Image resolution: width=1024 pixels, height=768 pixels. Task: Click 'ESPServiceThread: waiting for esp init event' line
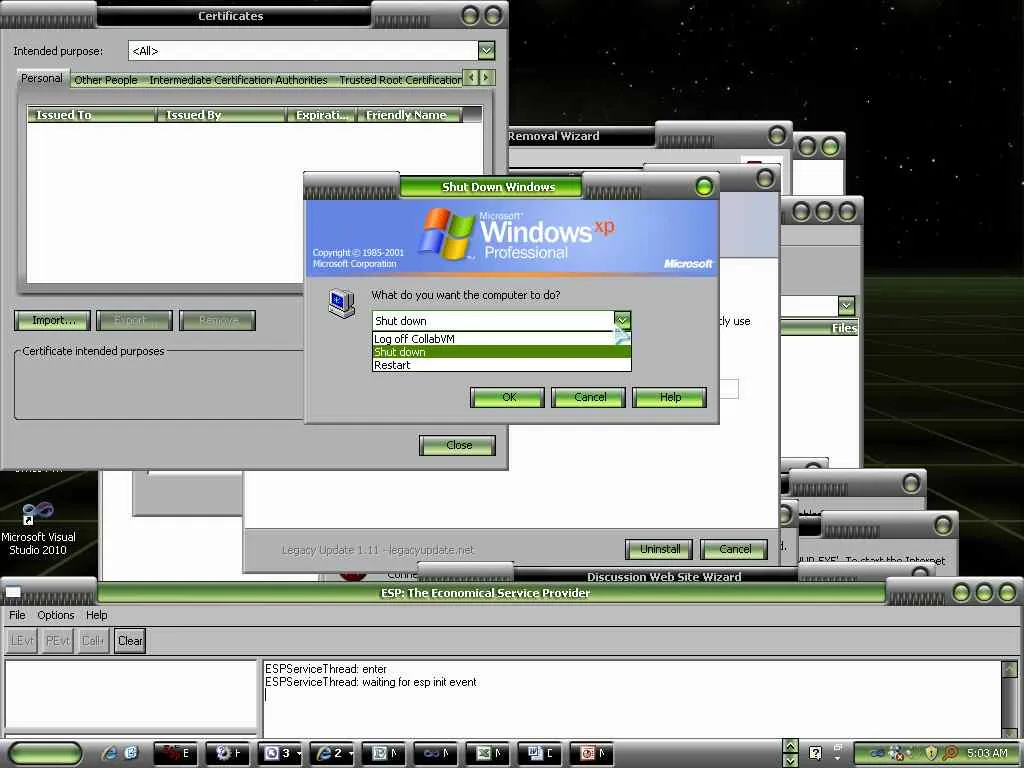pyautogui.click(x=370, y=682)
